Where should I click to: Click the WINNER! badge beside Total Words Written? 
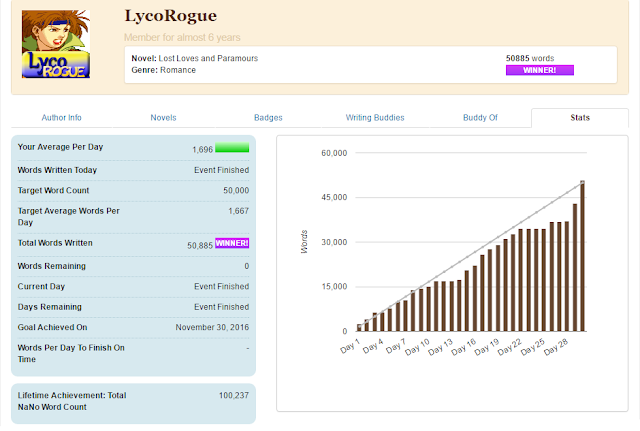tap(232, 243)
